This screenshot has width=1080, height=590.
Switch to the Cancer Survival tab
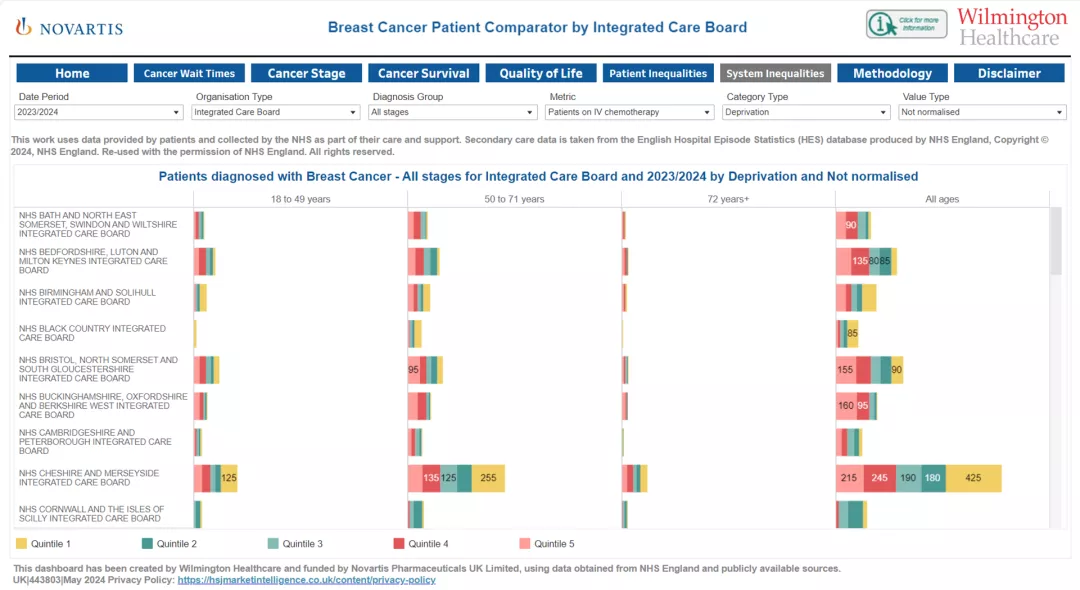click(423, 73)
